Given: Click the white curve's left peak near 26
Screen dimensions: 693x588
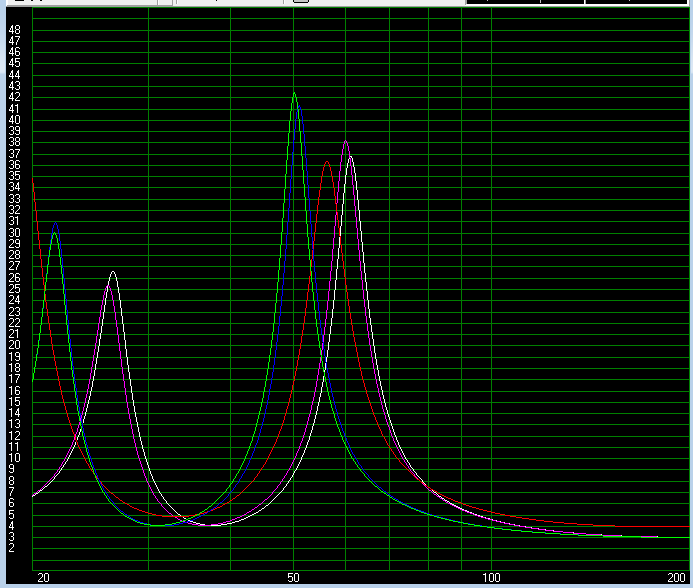Looking at the screenshot, I should tap(113, 272).
